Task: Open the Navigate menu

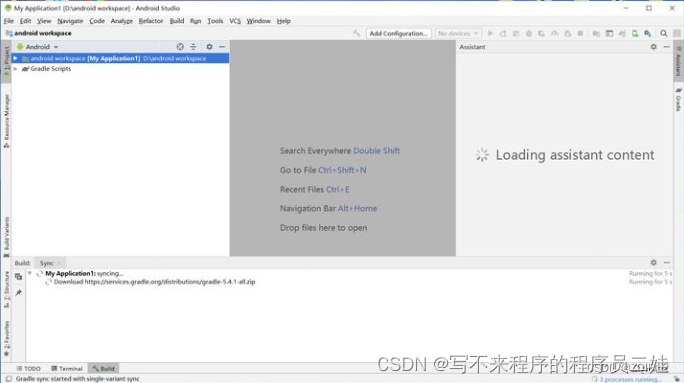Action: (70, 21)
